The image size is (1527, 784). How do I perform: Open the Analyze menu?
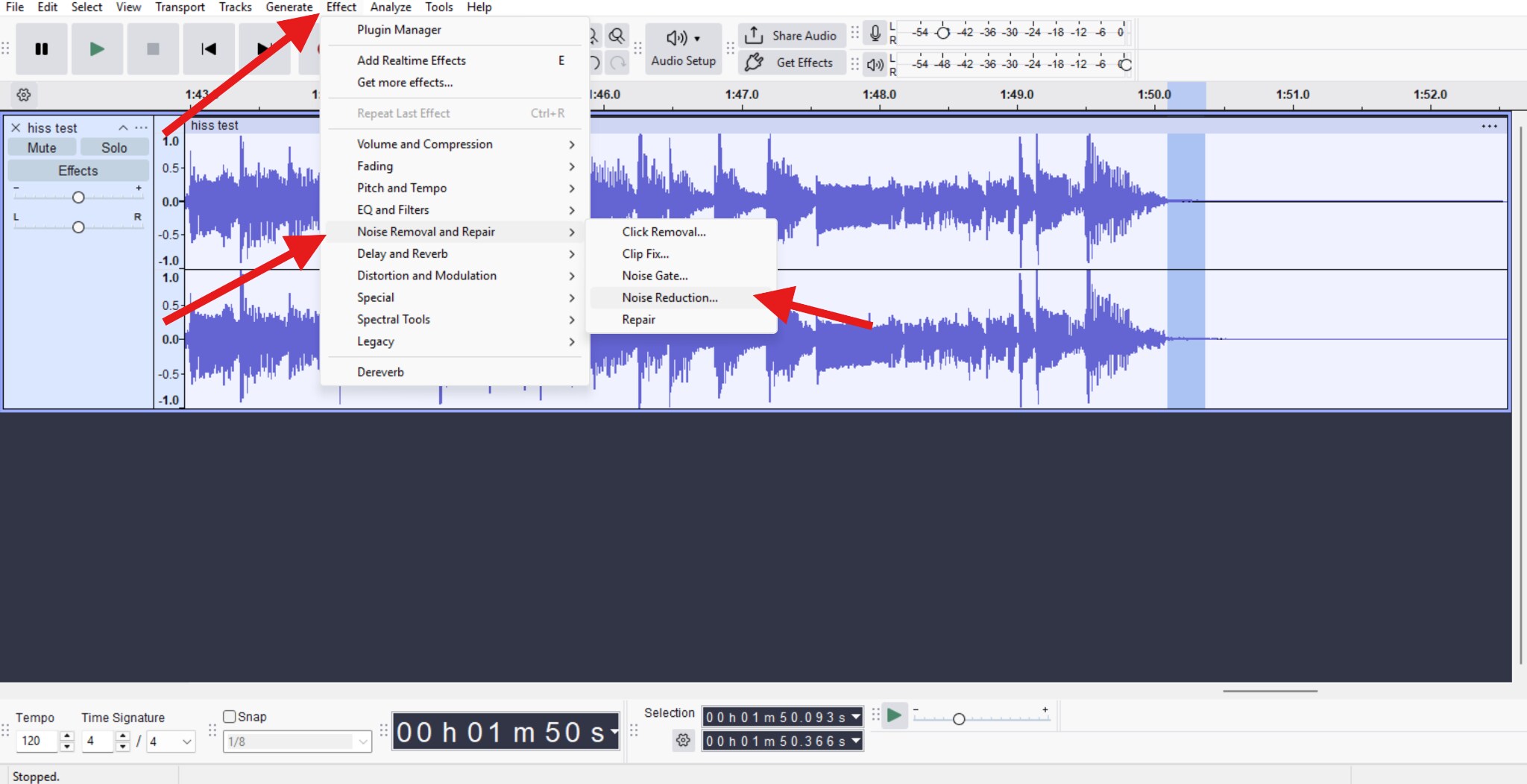coord(390,7)
